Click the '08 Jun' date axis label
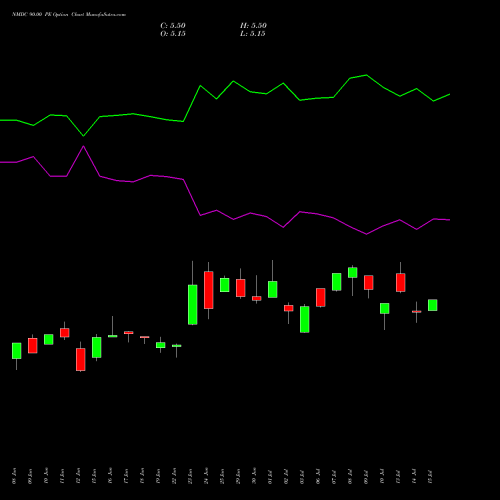The height and width of the screenshot is (500, 500). (x=14, y=476)
